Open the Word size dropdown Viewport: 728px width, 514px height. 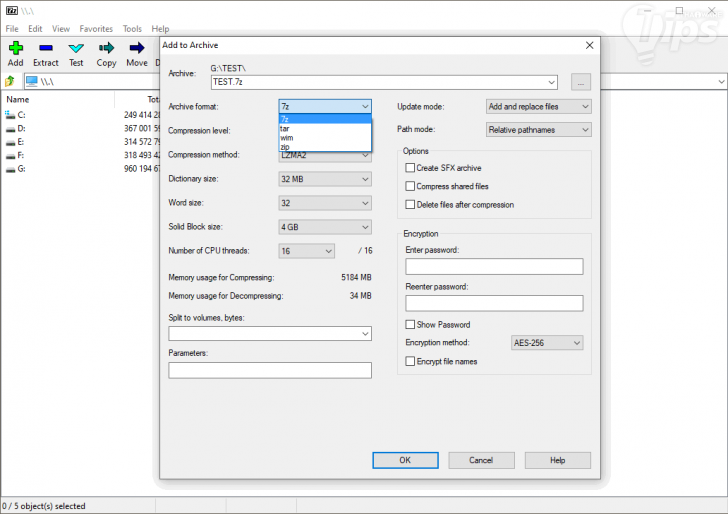tap(325, 203)
